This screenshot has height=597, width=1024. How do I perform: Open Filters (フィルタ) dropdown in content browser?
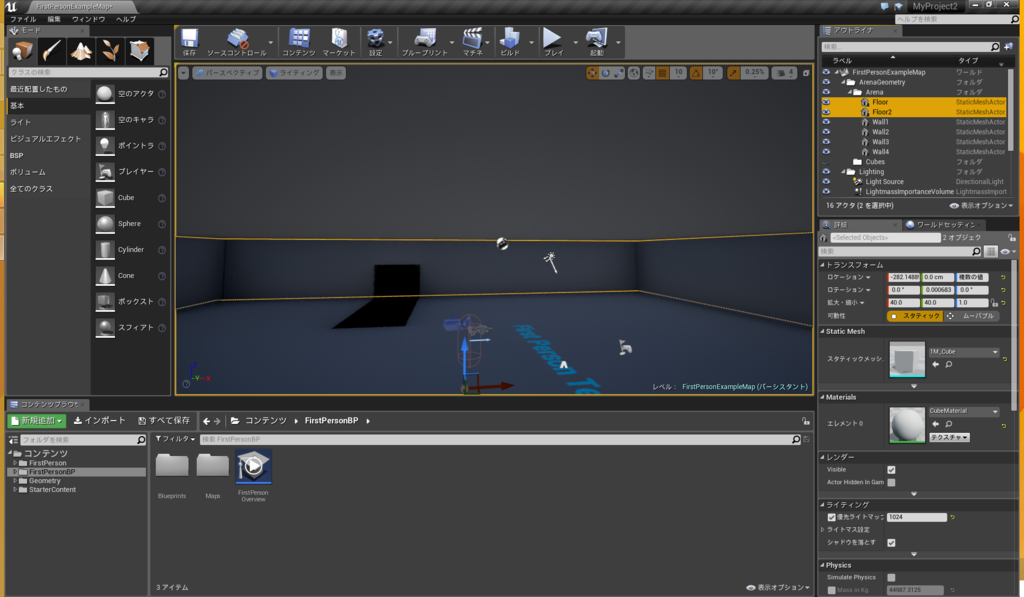[175, 439]
